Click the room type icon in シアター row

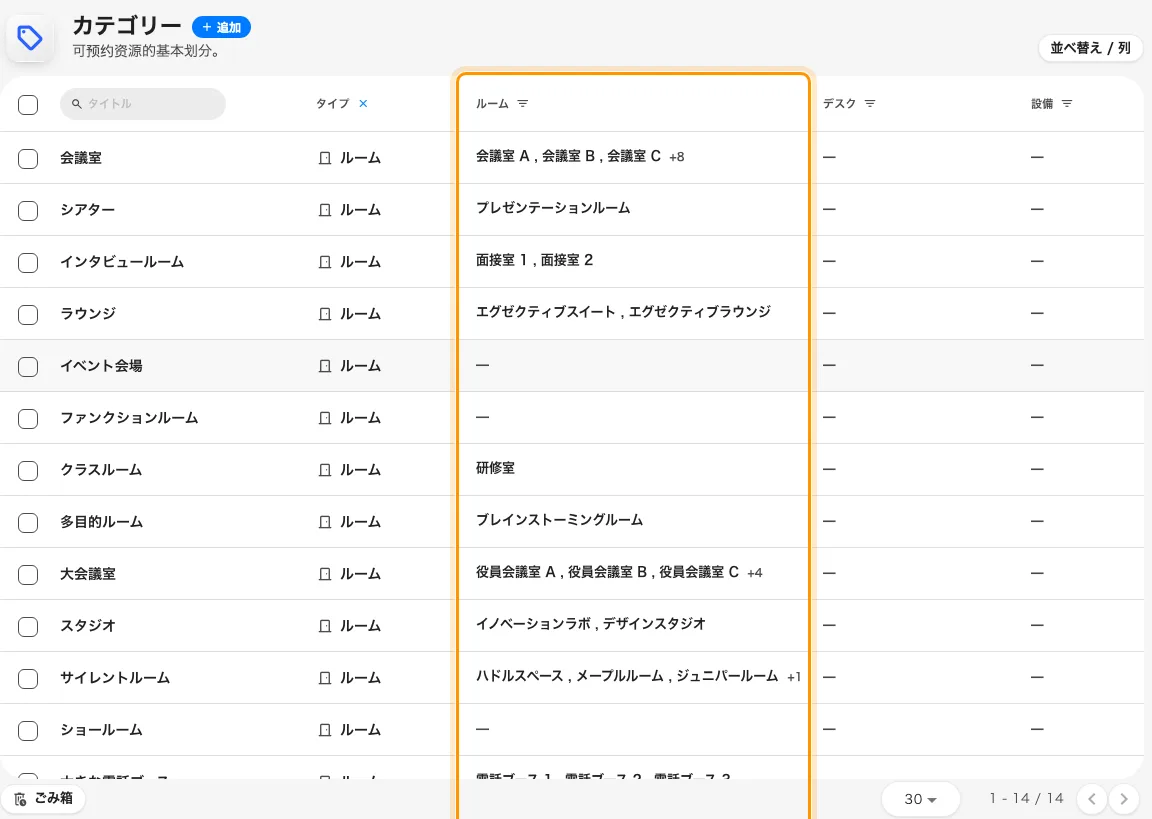325,210
